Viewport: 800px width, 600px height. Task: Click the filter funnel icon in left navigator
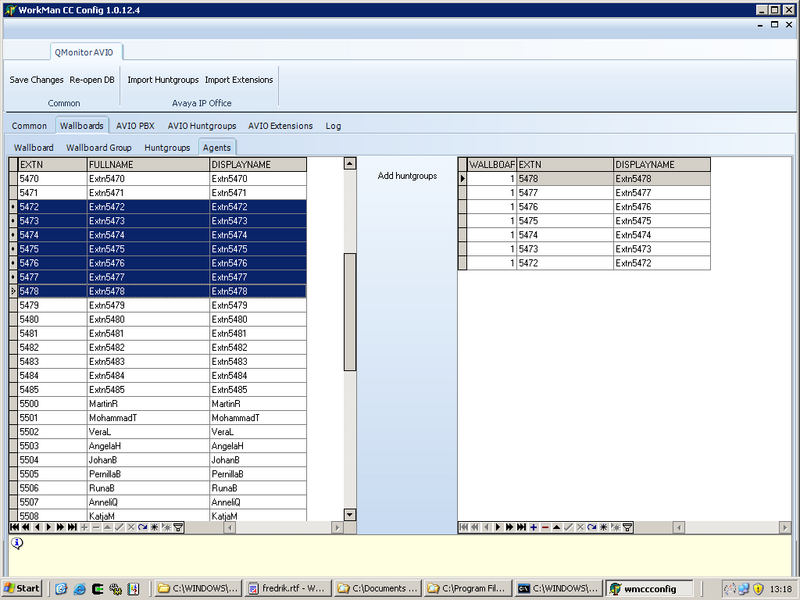pos(178,526)
